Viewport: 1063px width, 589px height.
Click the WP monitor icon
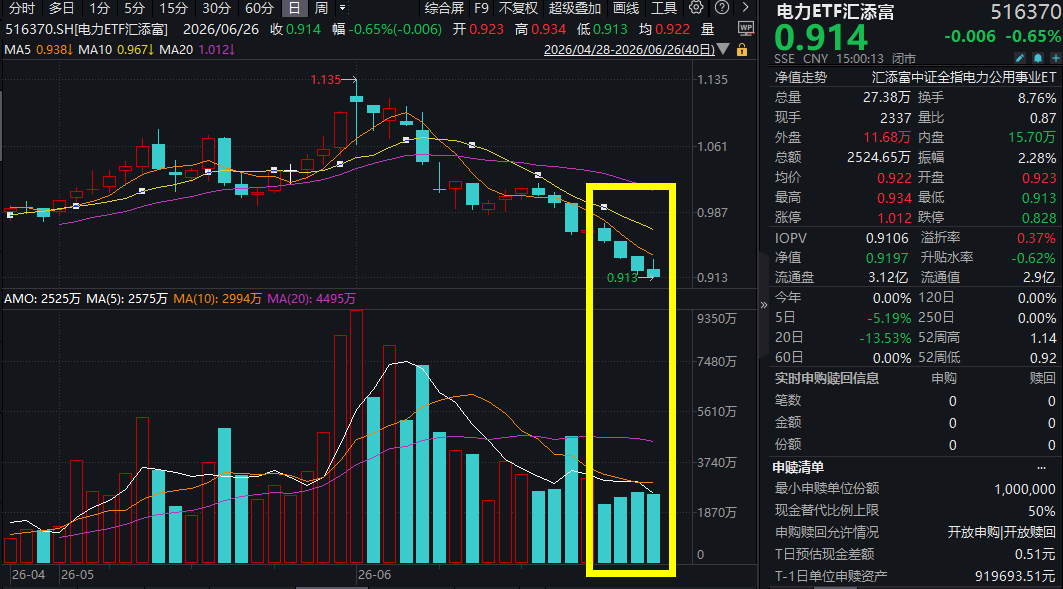(746, 29)
